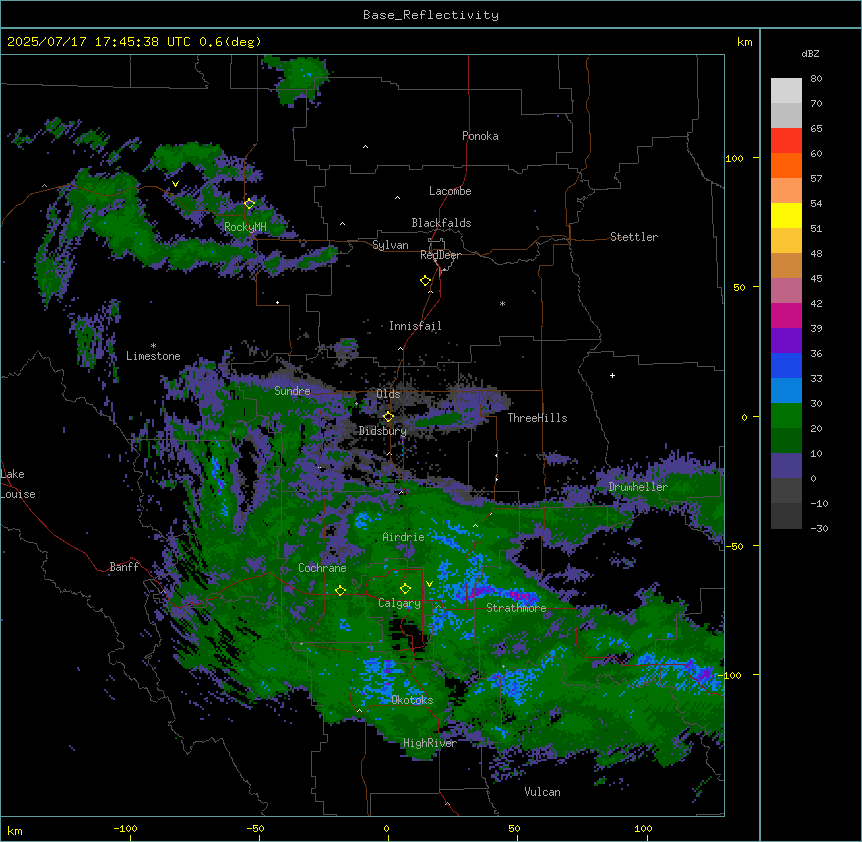Select the bright green 20–30 dBZ legend swatch
862x842 pixels.
click(x=786, y=416)
